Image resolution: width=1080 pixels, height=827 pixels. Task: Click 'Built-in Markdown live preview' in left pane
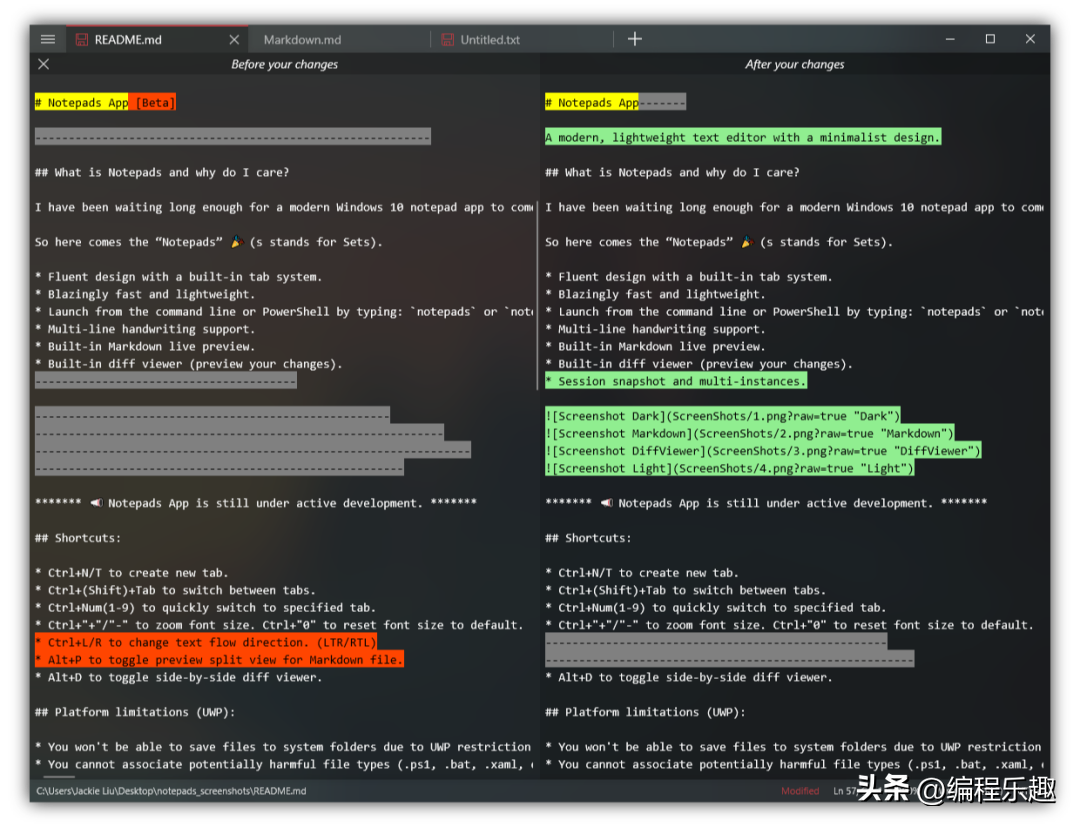pyautogui.click(x=145, y=346)
